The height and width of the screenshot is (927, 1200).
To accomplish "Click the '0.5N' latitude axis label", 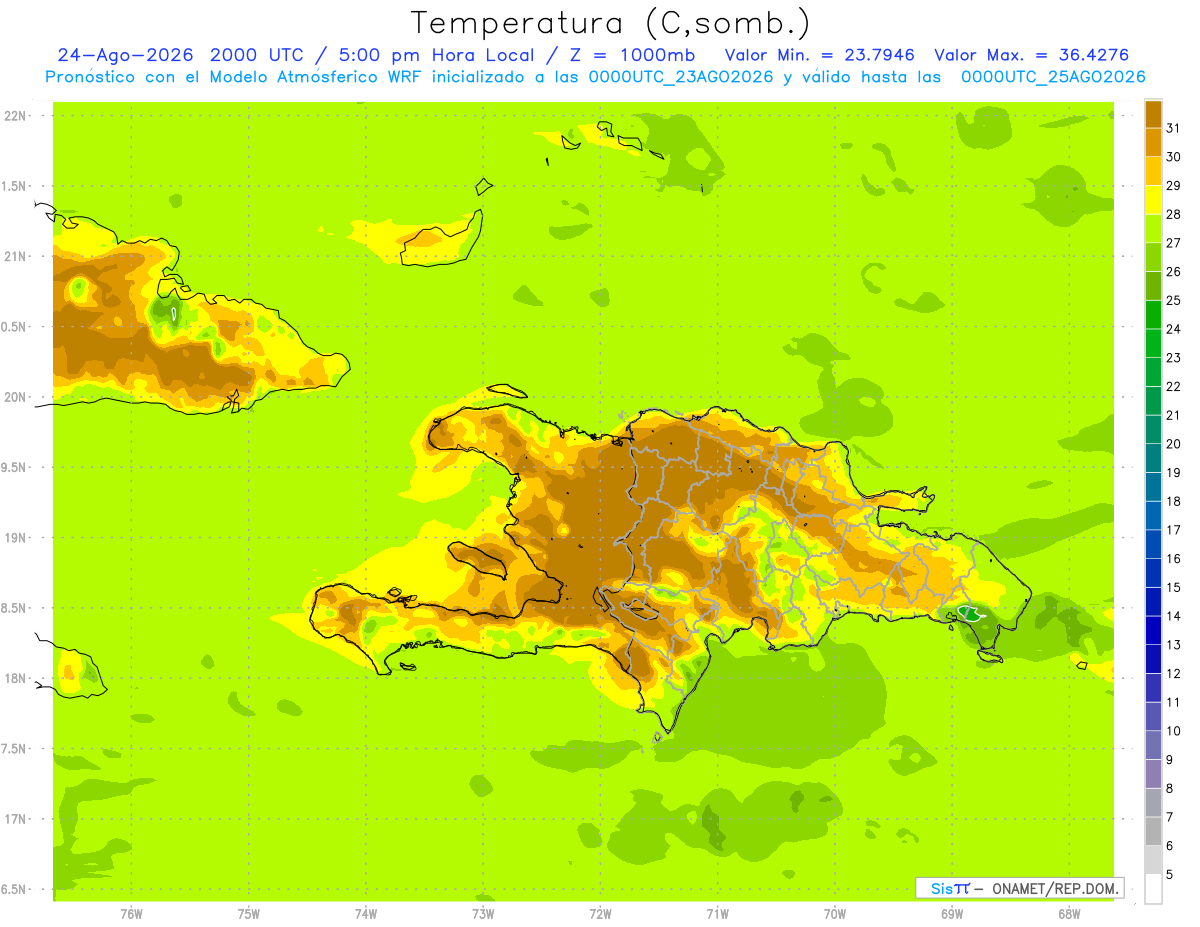I will (14, 327).
